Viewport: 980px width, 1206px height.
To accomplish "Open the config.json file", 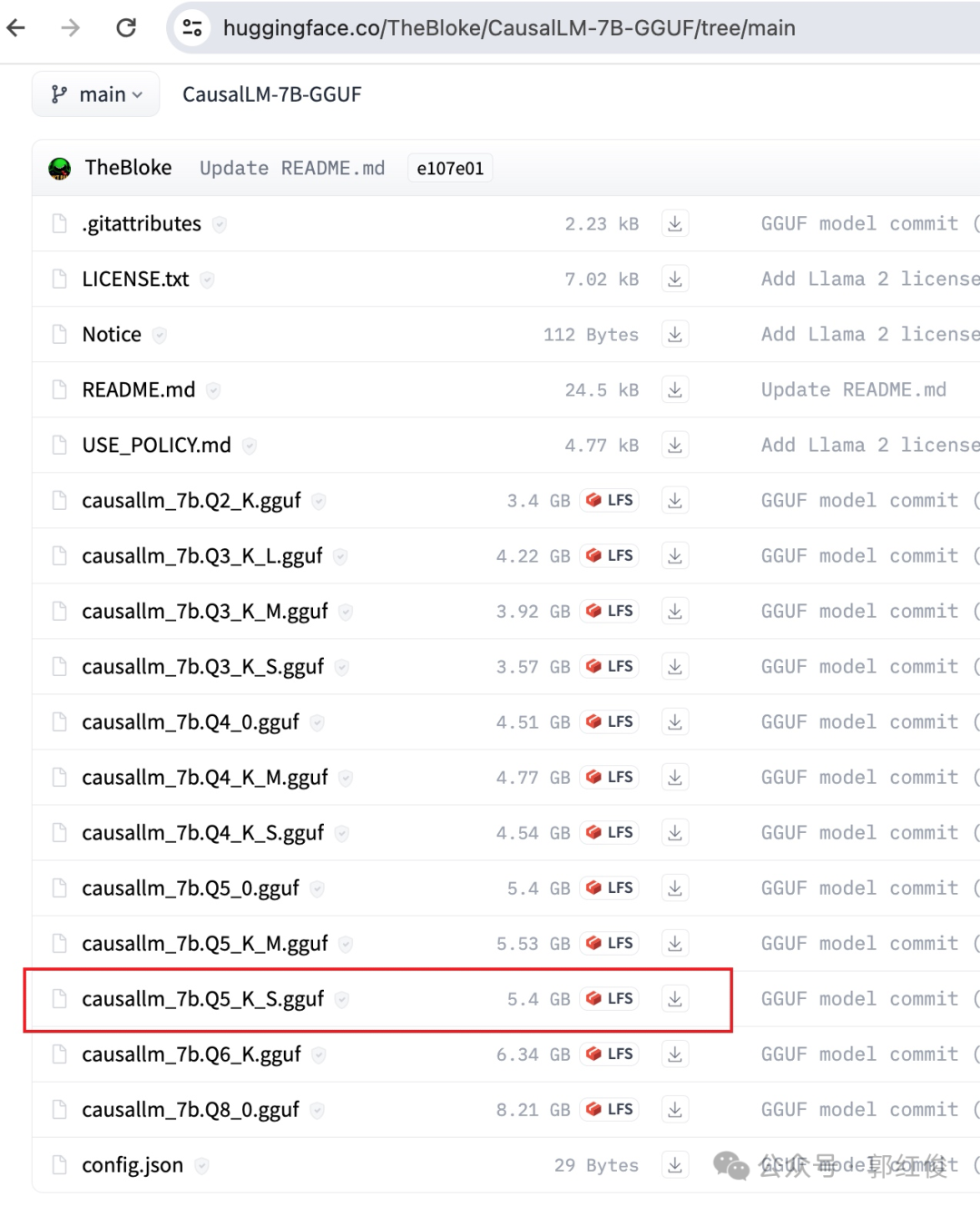I will (132, 1165).
